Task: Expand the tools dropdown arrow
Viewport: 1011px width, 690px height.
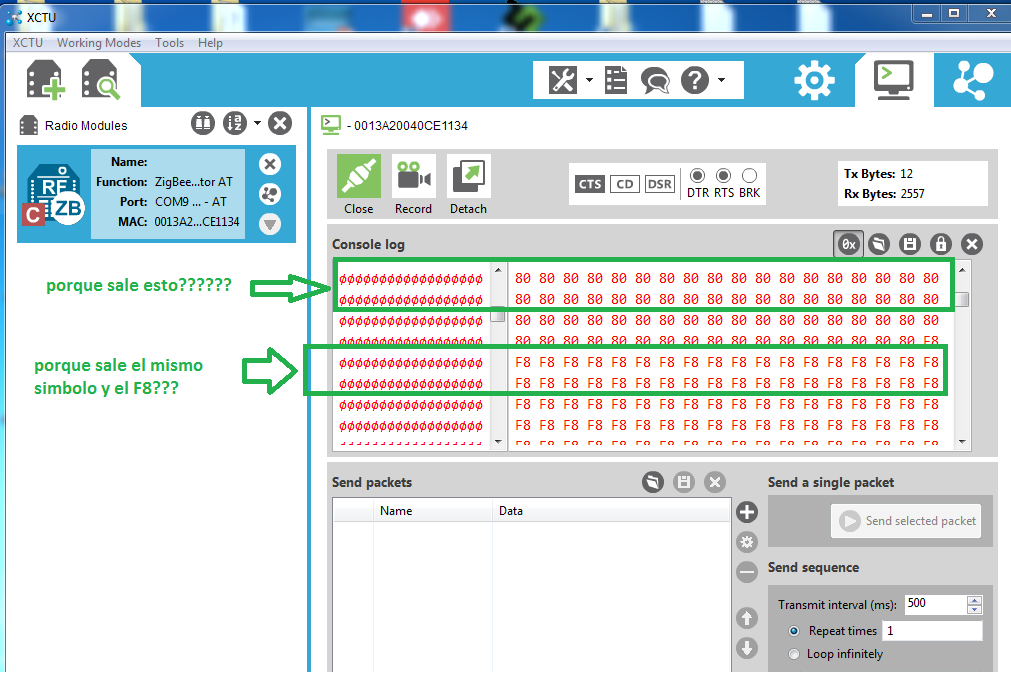Action: point(589,80)
